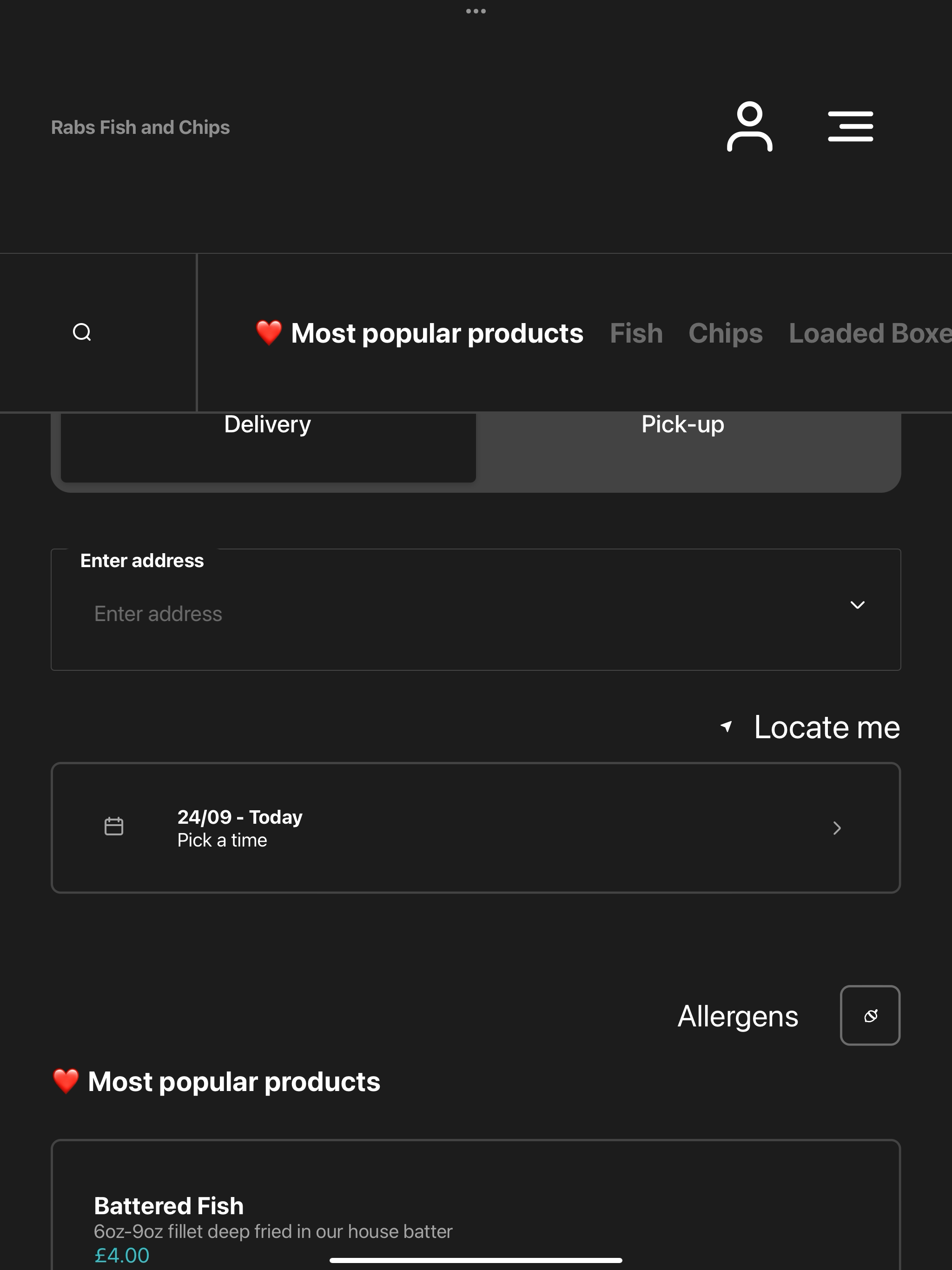Open the Rabs Fish and Chips home link
Screen dimensions: 952x1270
pyautogui.click(x=140, y=127)
